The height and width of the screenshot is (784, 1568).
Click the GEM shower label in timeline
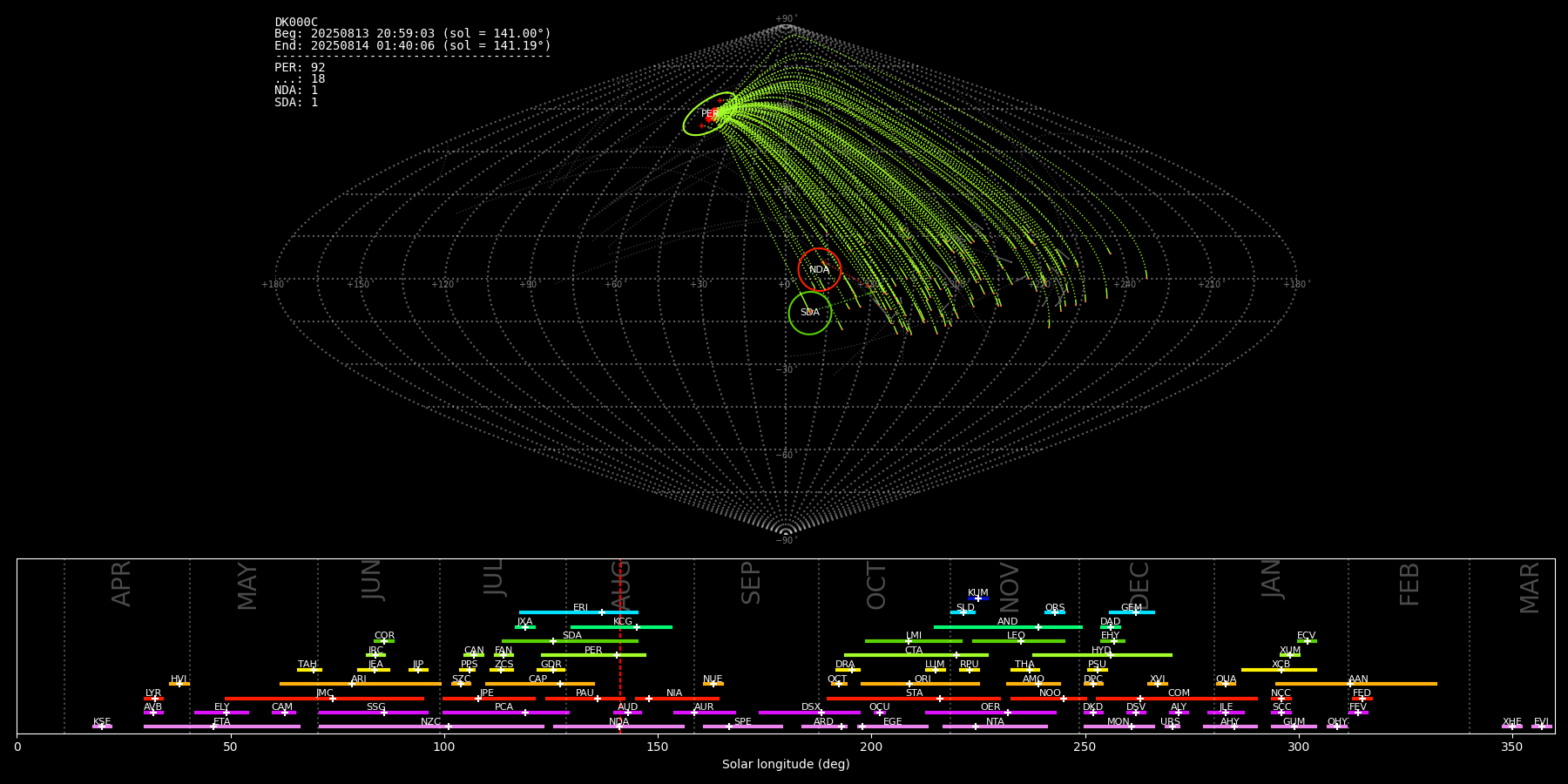1131,608
